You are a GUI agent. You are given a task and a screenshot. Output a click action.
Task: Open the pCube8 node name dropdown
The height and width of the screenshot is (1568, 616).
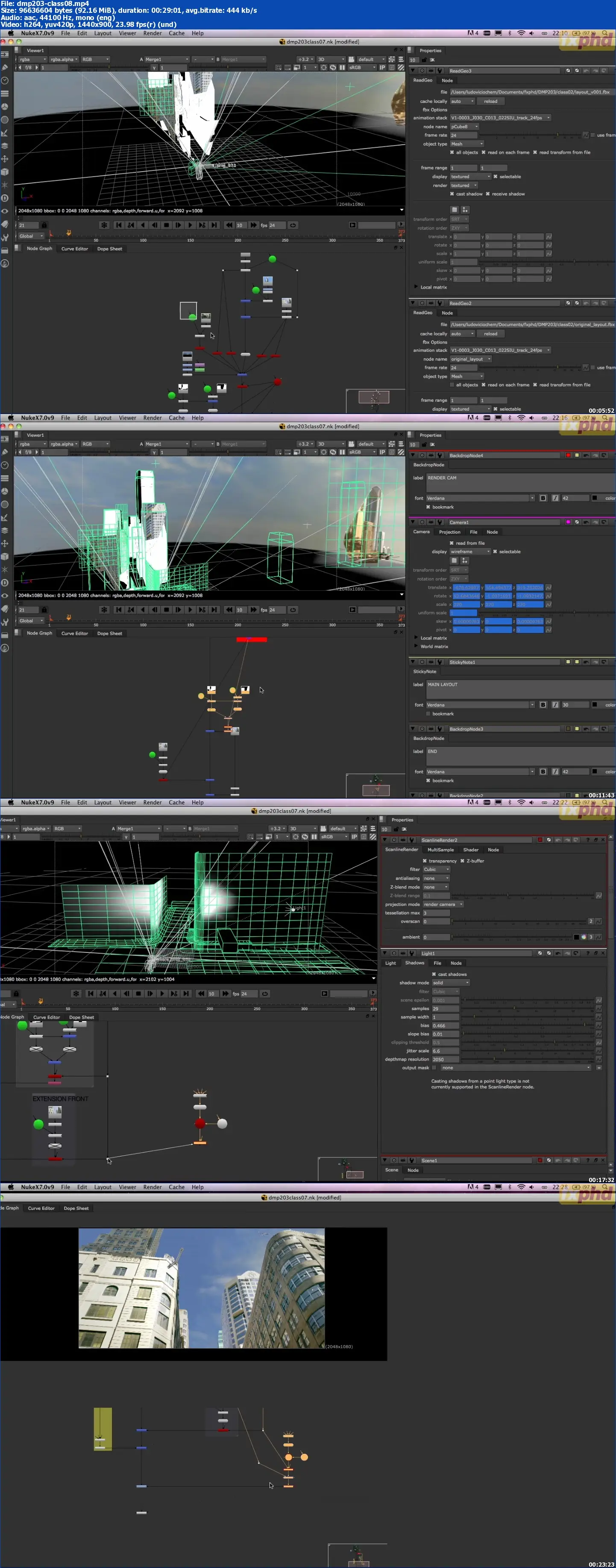(464, 127)
